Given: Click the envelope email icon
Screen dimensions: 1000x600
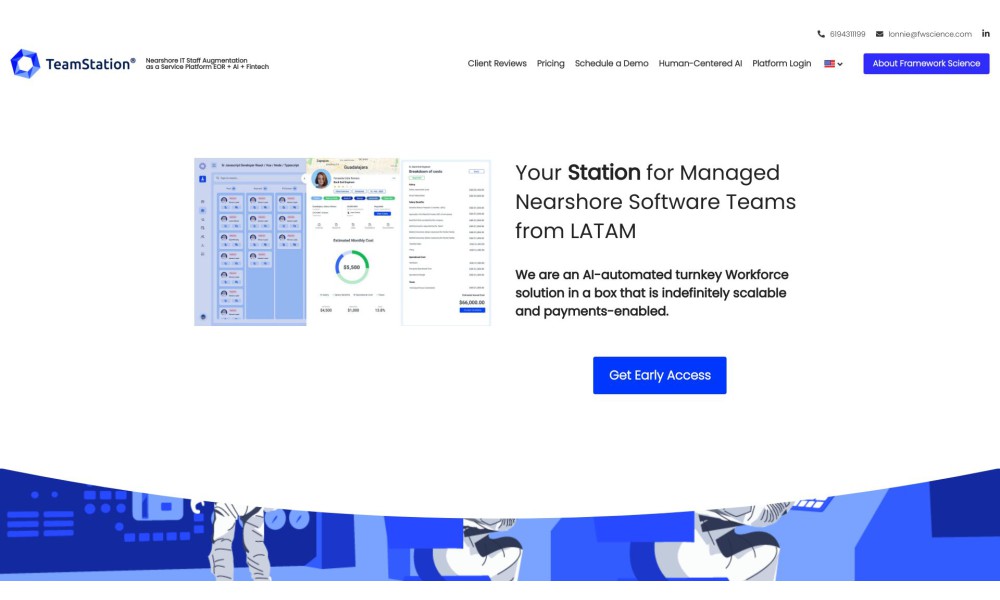Looking at the screenshot, I should pyautogui.click(x=879, y=34).
